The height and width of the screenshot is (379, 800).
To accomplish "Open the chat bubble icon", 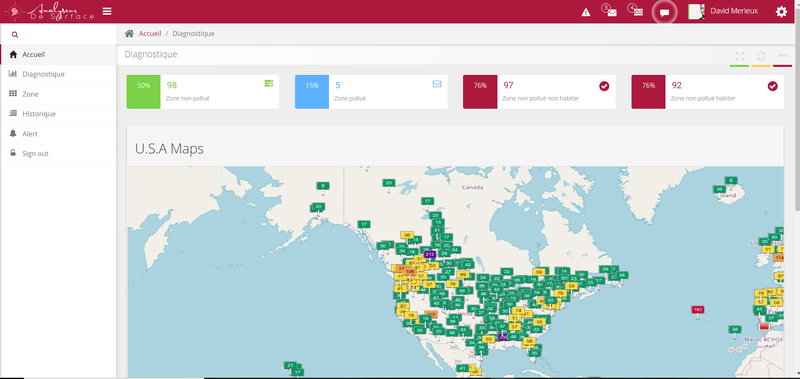I will pos(664,13).
